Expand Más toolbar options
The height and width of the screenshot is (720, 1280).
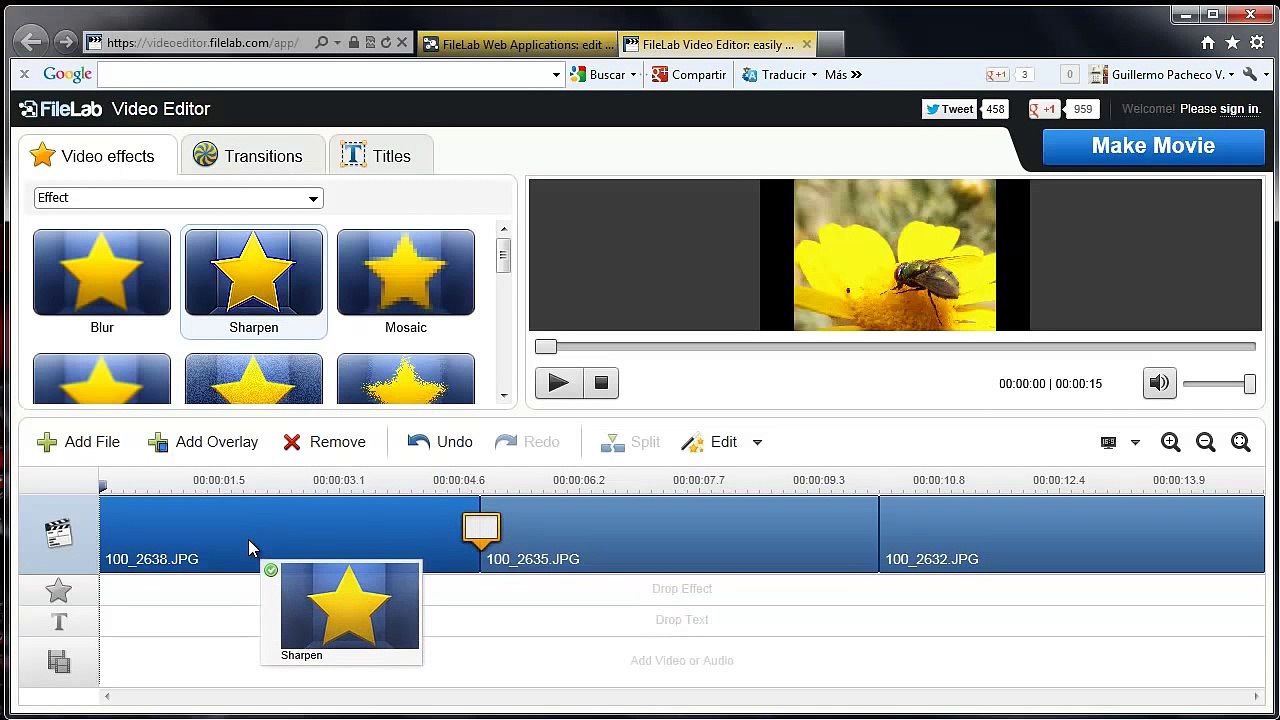843,75
